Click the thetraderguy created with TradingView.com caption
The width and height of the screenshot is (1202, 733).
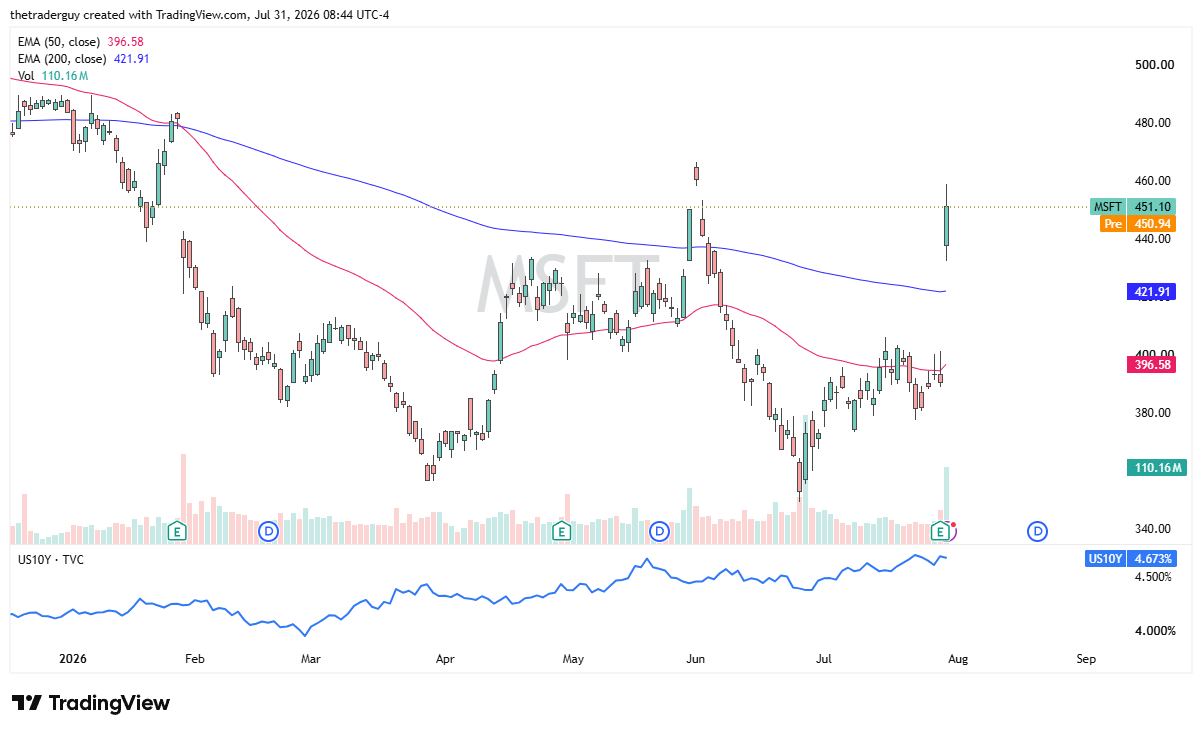pos(198,13)
